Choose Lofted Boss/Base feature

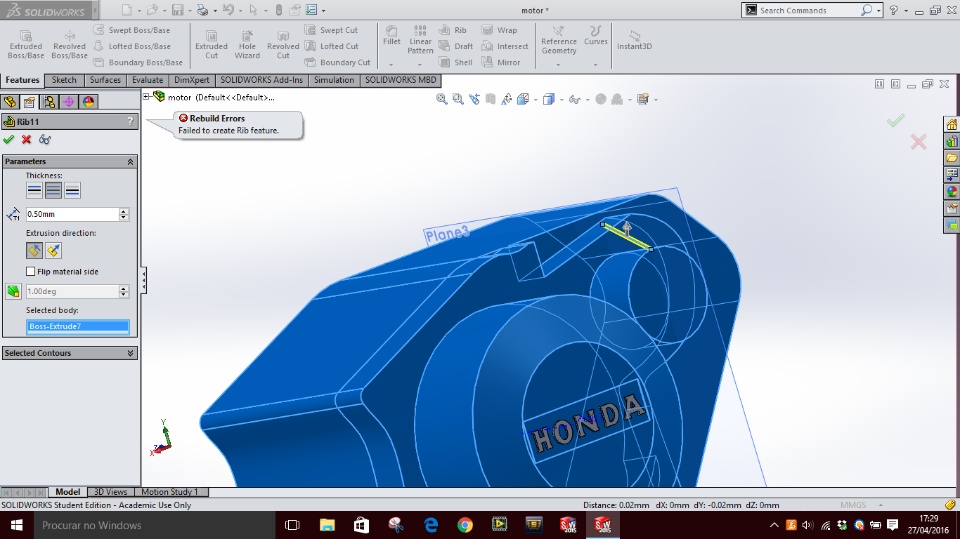pos(132,46)
